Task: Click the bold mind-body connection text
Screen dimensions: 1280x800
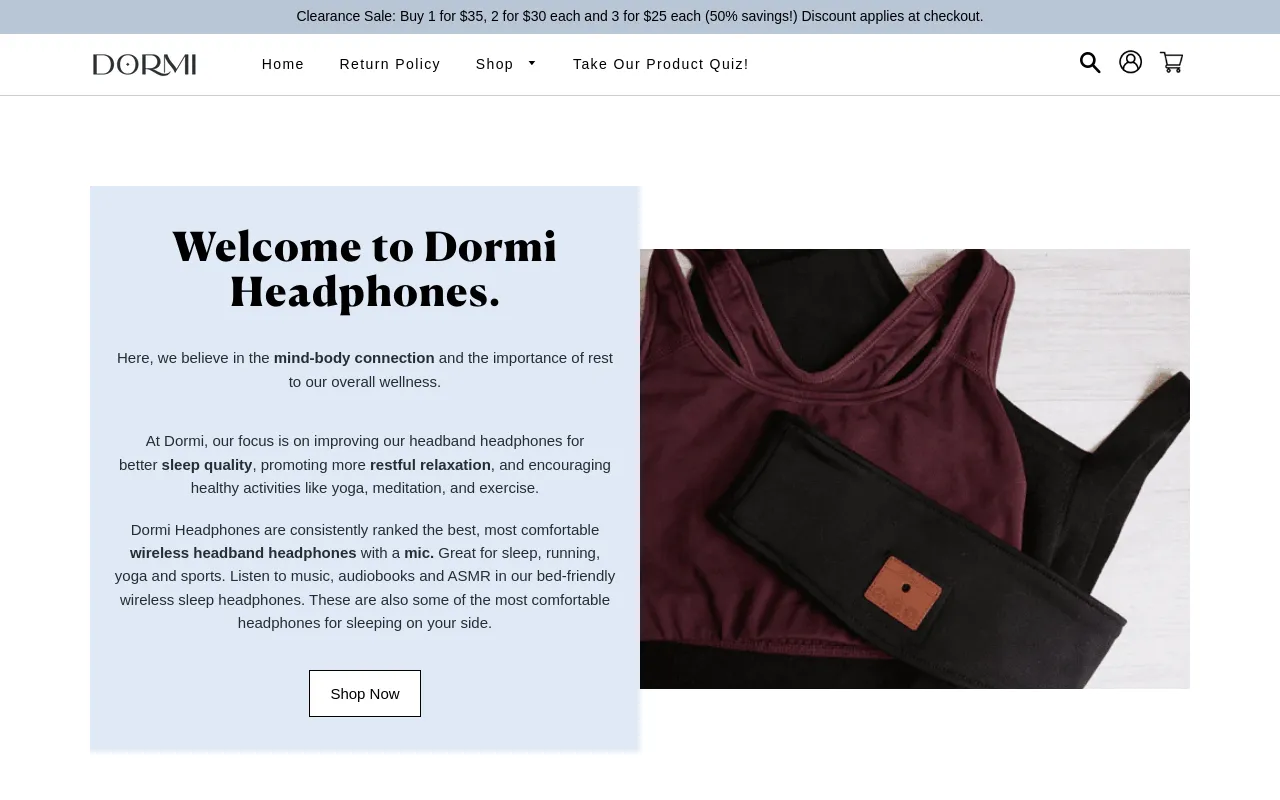Action: 354,358
